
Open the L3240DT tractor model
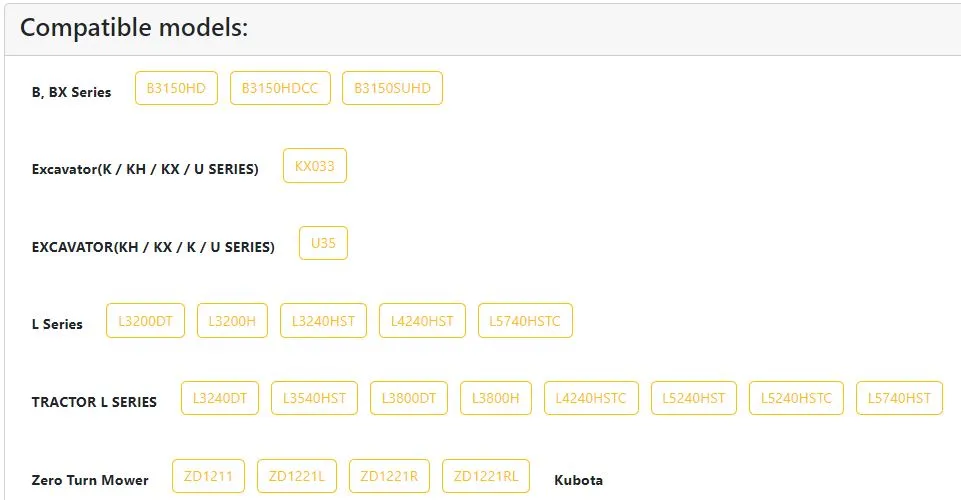[x=219, y=398]
